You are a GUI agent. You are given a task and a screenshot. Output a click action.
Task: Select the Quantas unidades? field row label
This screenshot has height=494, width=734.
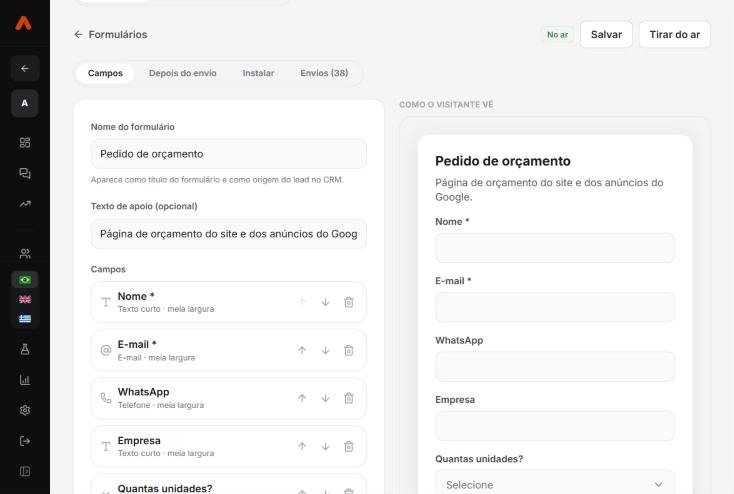click(165, 488)
